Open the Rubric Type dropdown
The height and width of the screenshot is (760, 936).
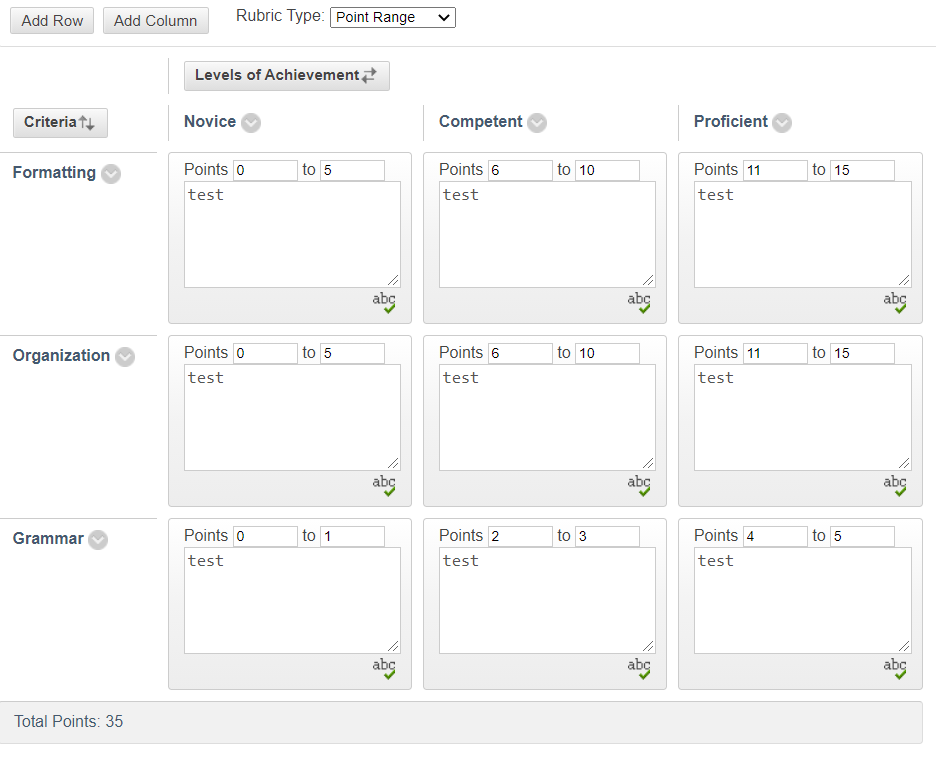point(392,17)
